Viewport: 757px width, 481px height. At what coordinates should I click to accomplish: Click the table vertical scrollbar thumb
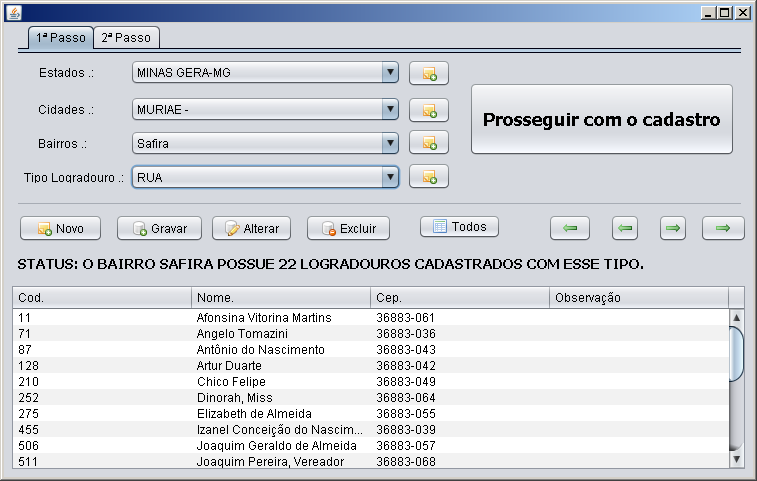(736, 354)
